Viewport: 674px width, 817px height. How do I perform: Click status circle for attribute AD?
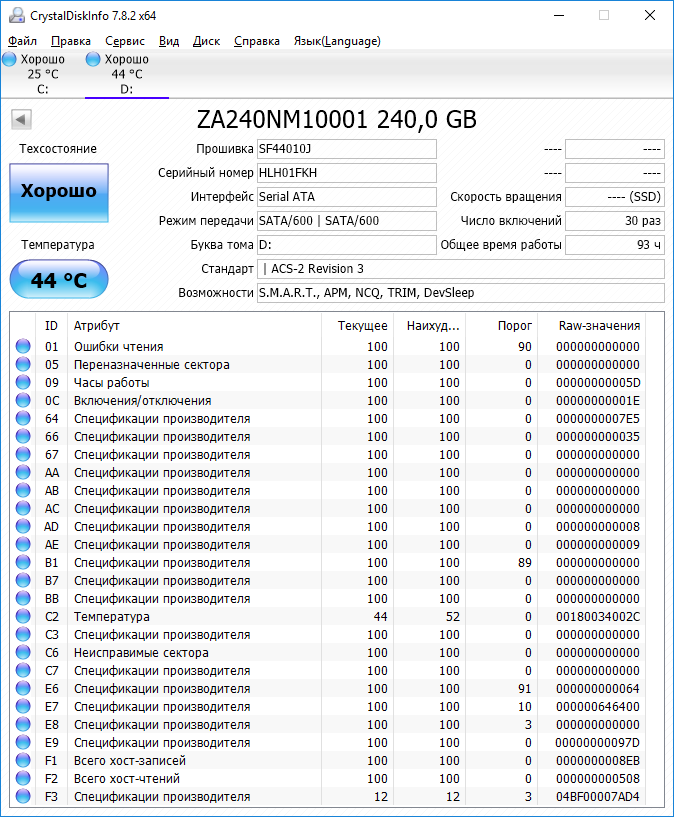[23, 526]
